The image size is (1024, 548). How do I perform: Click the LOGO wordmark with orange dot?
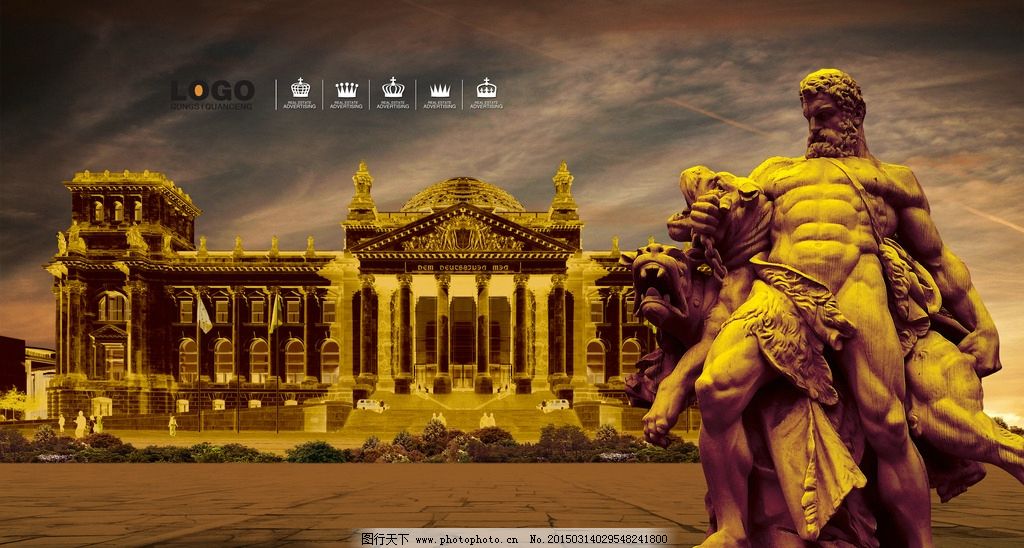coord(212,90)
